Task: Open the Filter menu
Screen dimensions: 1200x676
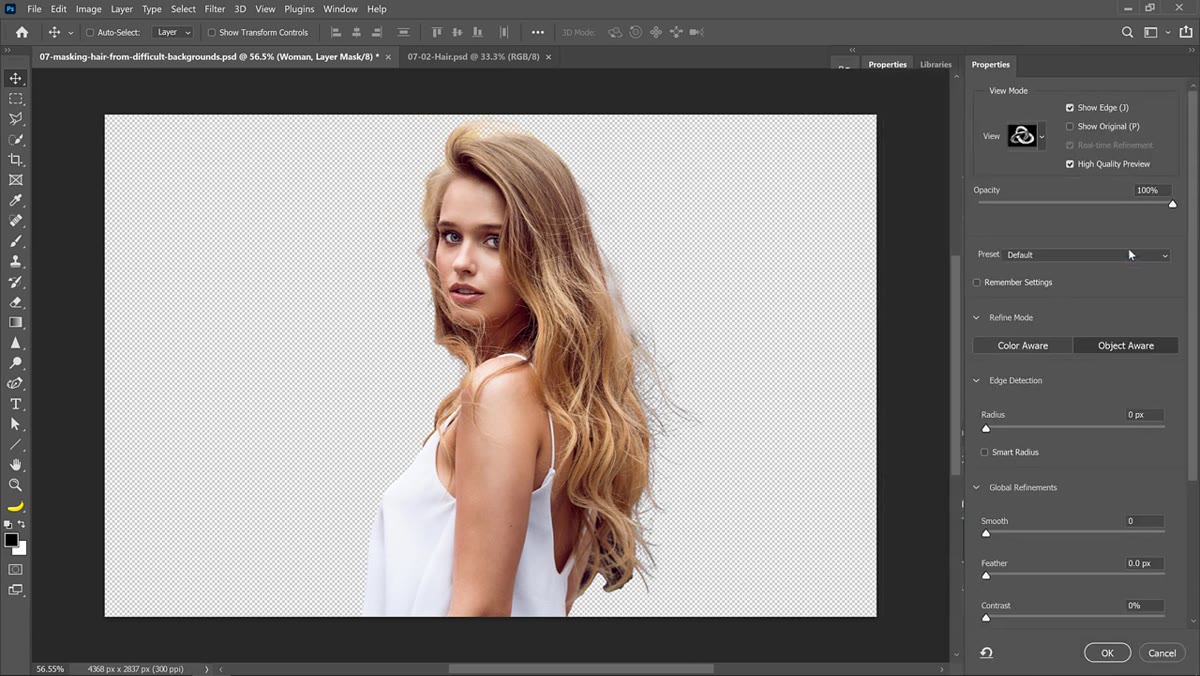Action: 215,9
